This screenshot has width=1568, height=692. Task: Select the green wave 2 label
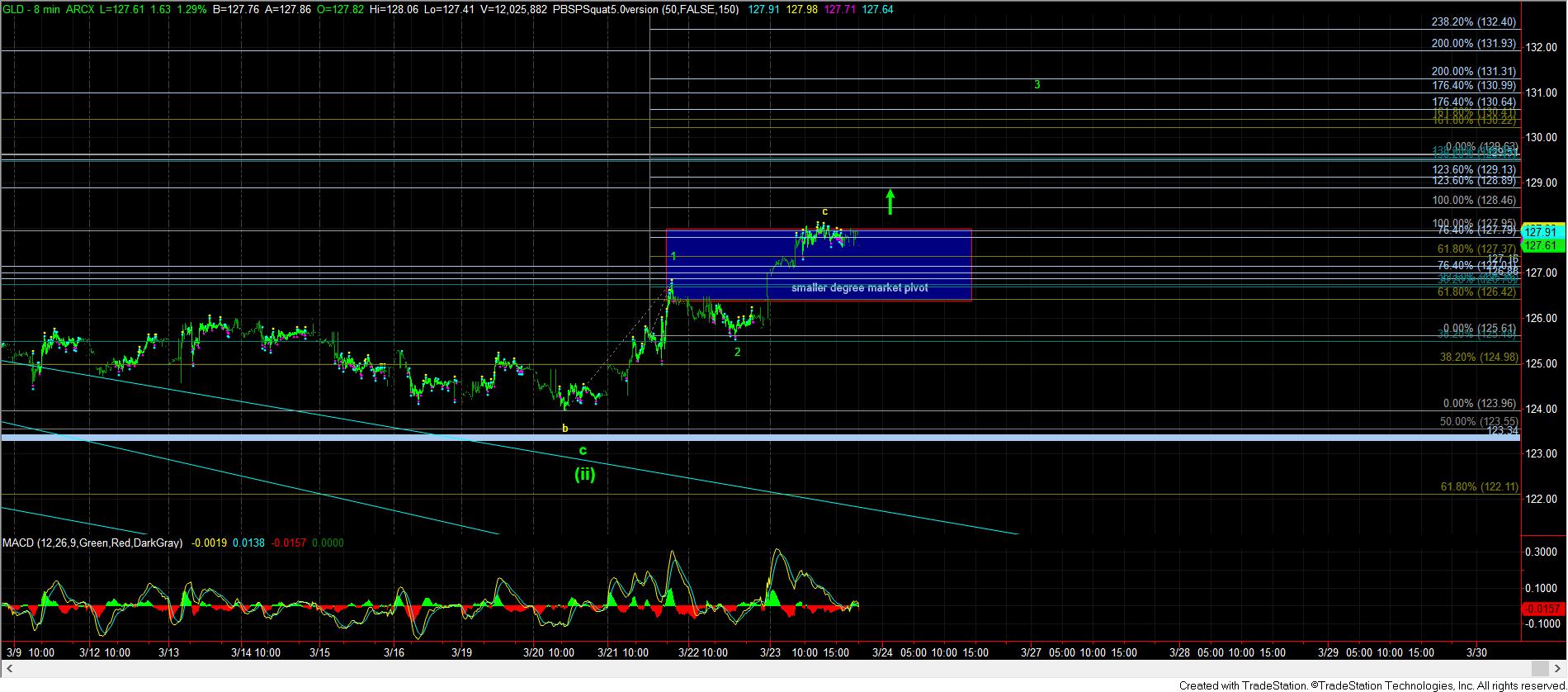point(737,352)
